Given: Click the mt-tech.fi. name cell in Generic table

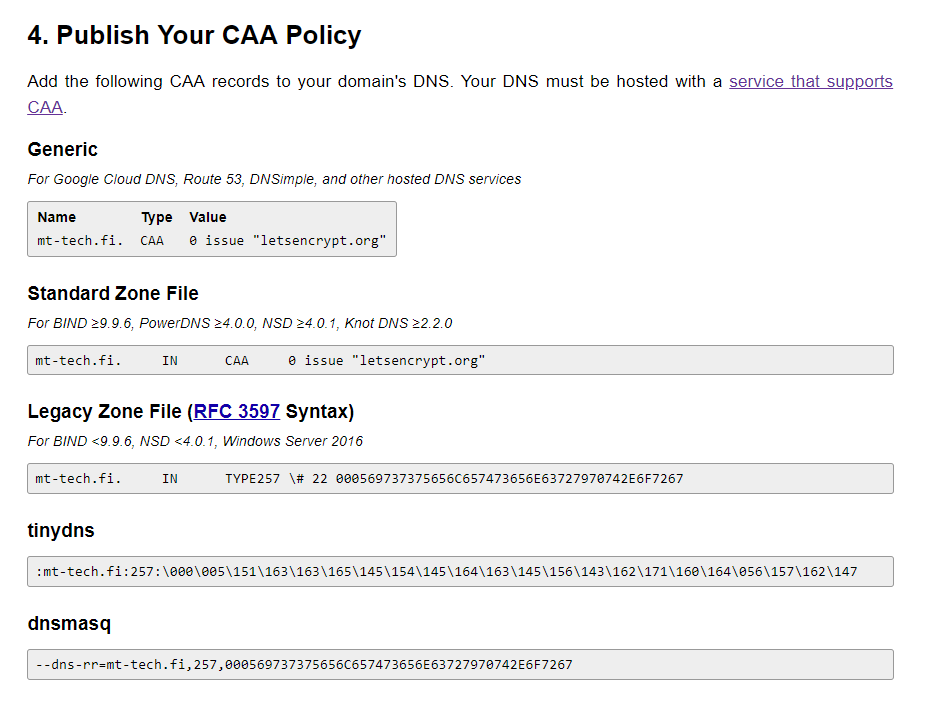Looking at the screenshot, I should (80, 241).
